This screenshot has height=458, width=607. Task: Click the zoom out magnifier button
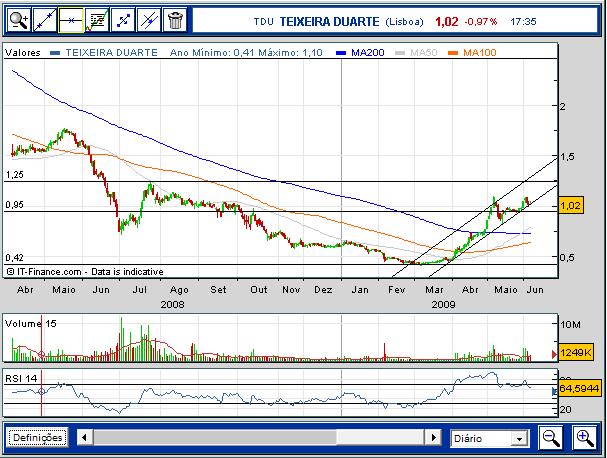click(550, 438)
